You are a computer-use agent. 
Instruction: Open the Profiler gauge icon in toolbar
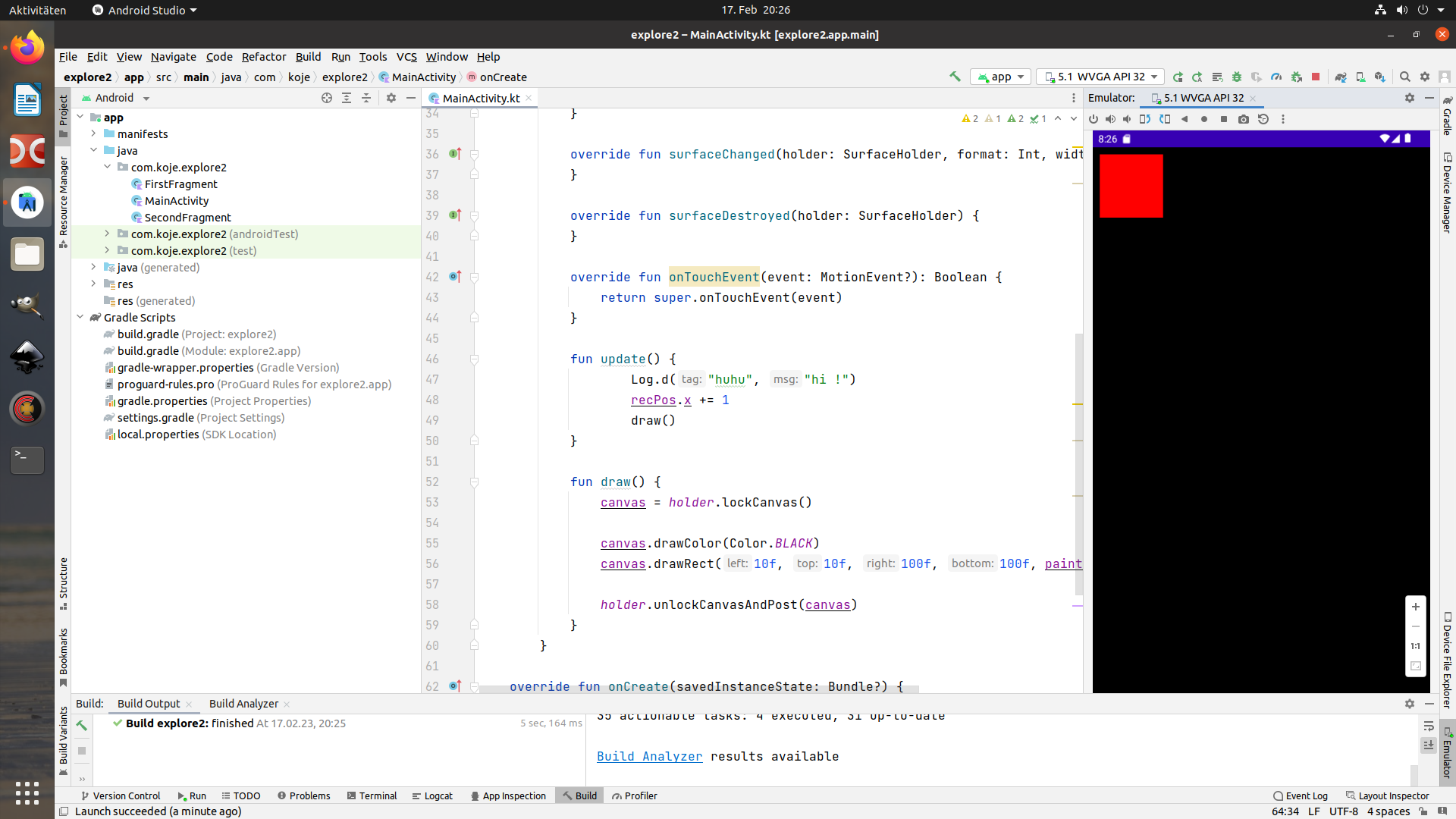(x=1276, y=77)
